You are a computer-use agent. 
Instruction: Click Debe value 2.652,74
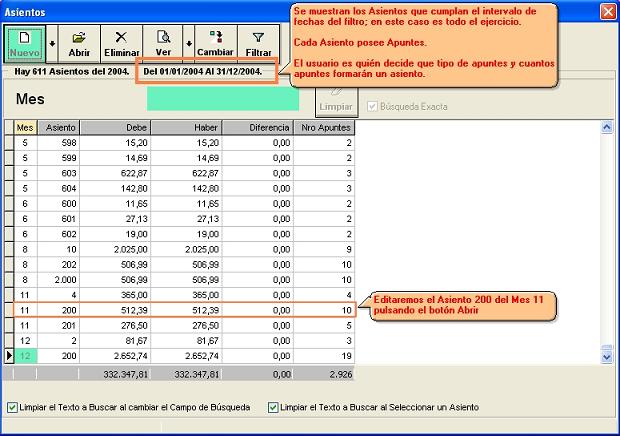115,356
